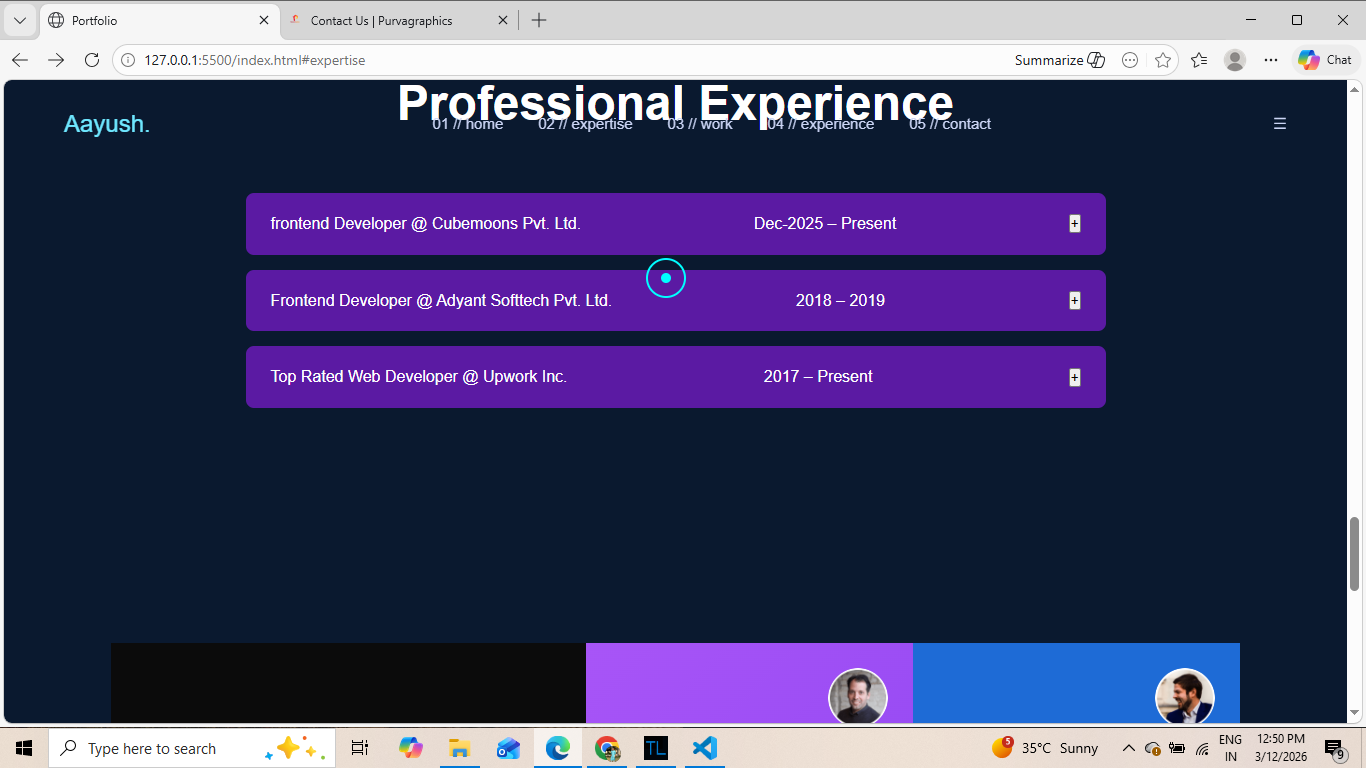
Task: Go back using the browser back arrow
Action: (x=20, y=60)
